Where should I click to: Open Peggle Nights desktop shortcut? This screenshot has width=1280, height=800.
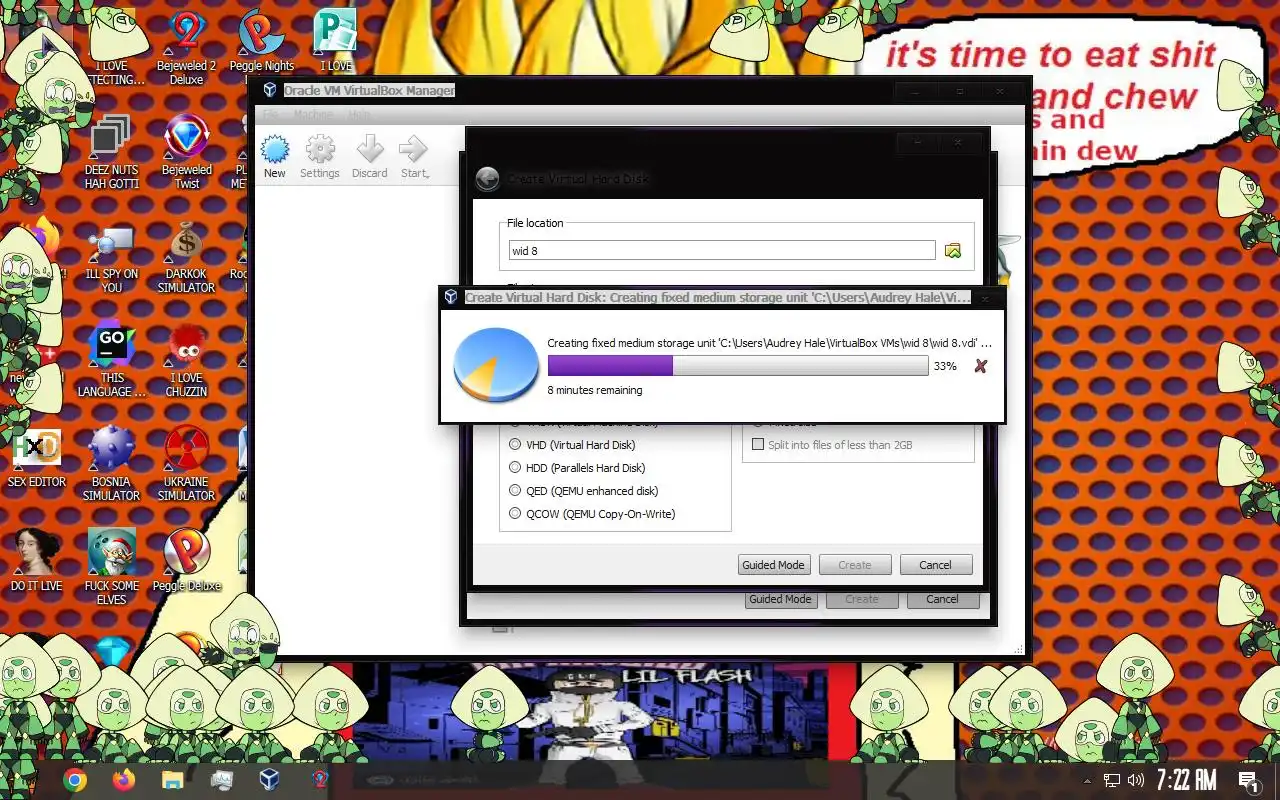[x=262, y=42]
